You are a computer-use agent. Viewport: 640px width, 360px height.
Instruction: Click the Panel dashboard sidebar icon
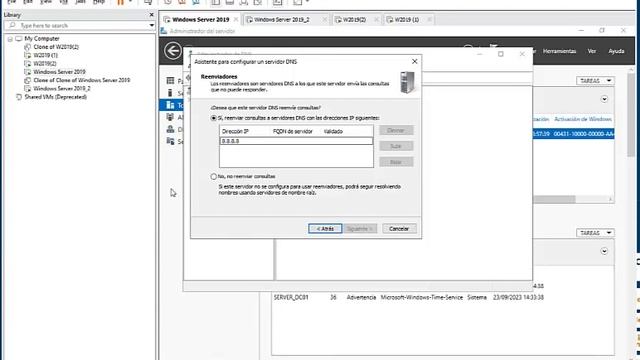coord(170,81)
